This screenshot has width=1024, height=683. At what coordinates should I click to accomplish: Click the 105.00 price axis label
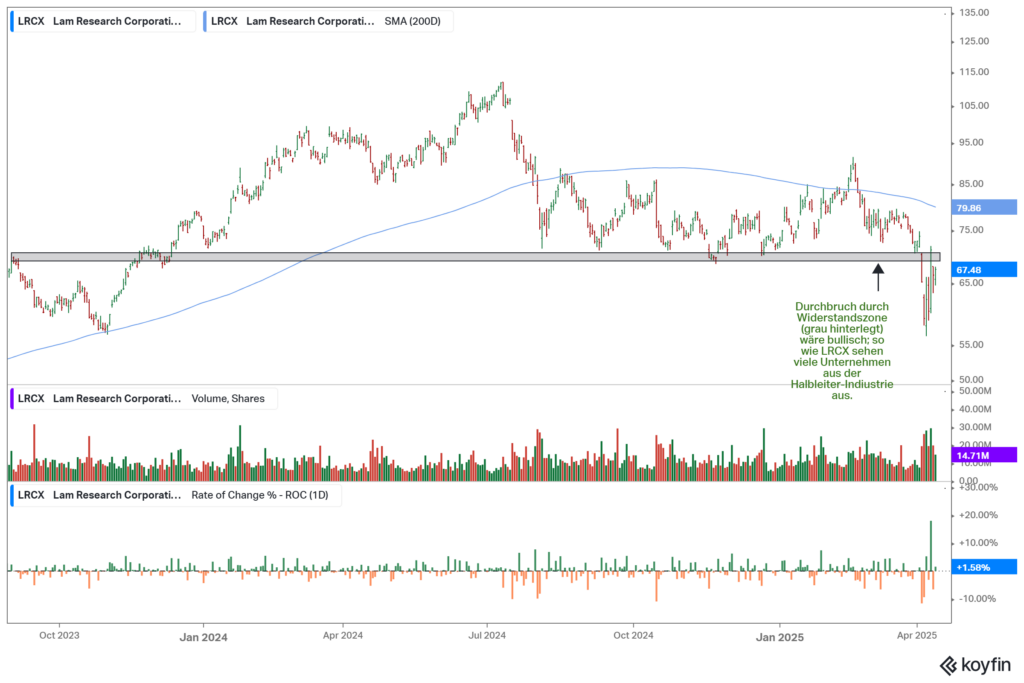974,106
